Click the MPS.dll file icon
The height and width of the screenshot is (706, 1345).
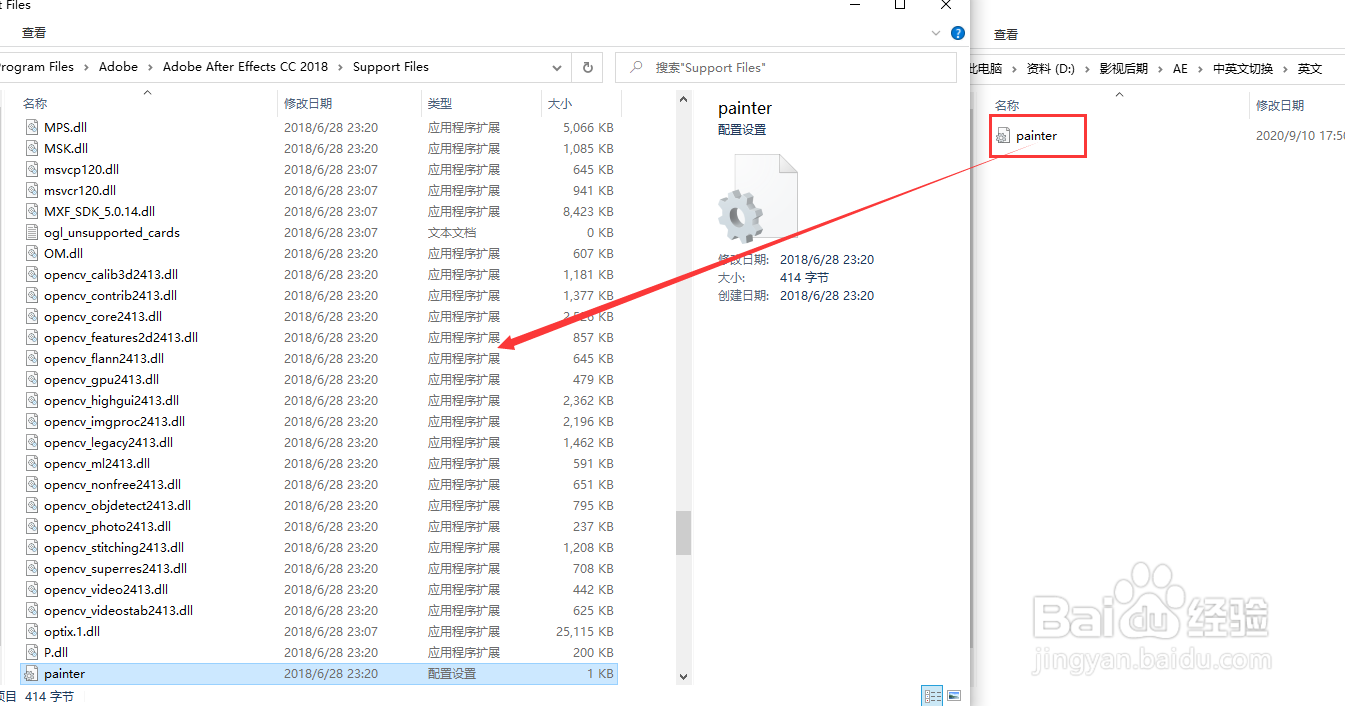(32, 128)
